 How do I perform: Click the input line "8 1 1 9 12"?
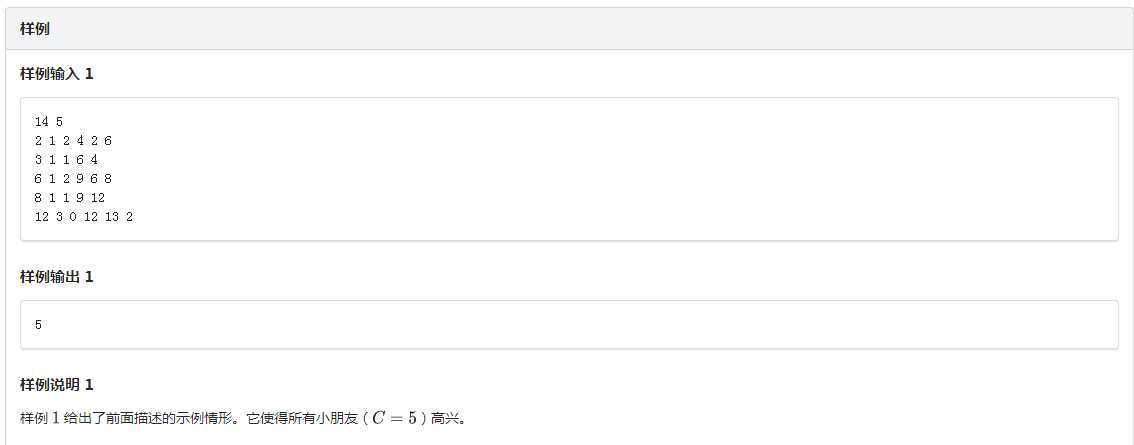coord(69,197)
